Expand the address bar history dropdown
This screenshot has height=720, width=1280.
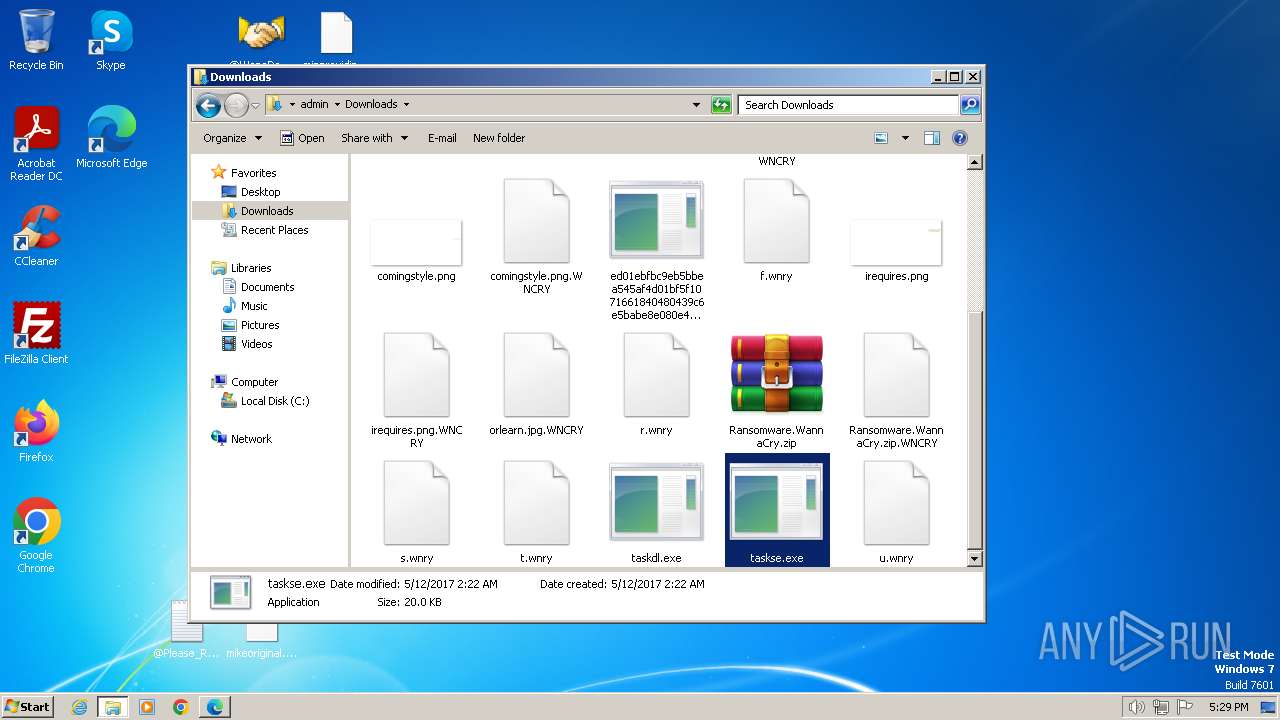(696, 104)
